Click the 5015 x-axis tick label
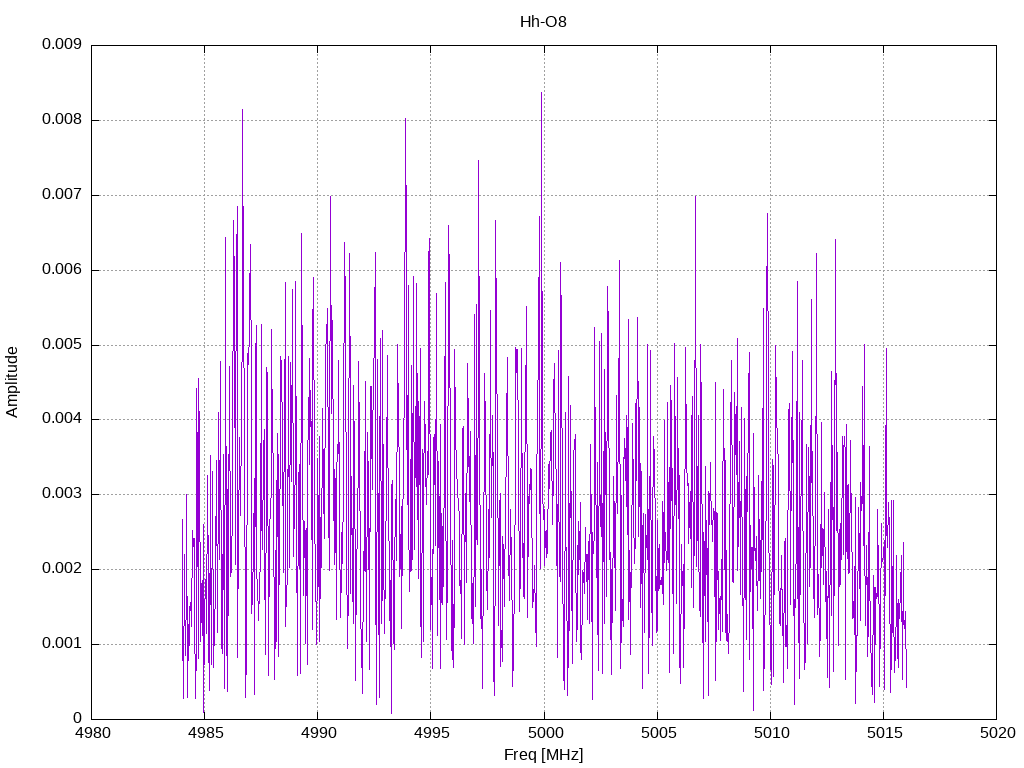 tap(884, 733)
